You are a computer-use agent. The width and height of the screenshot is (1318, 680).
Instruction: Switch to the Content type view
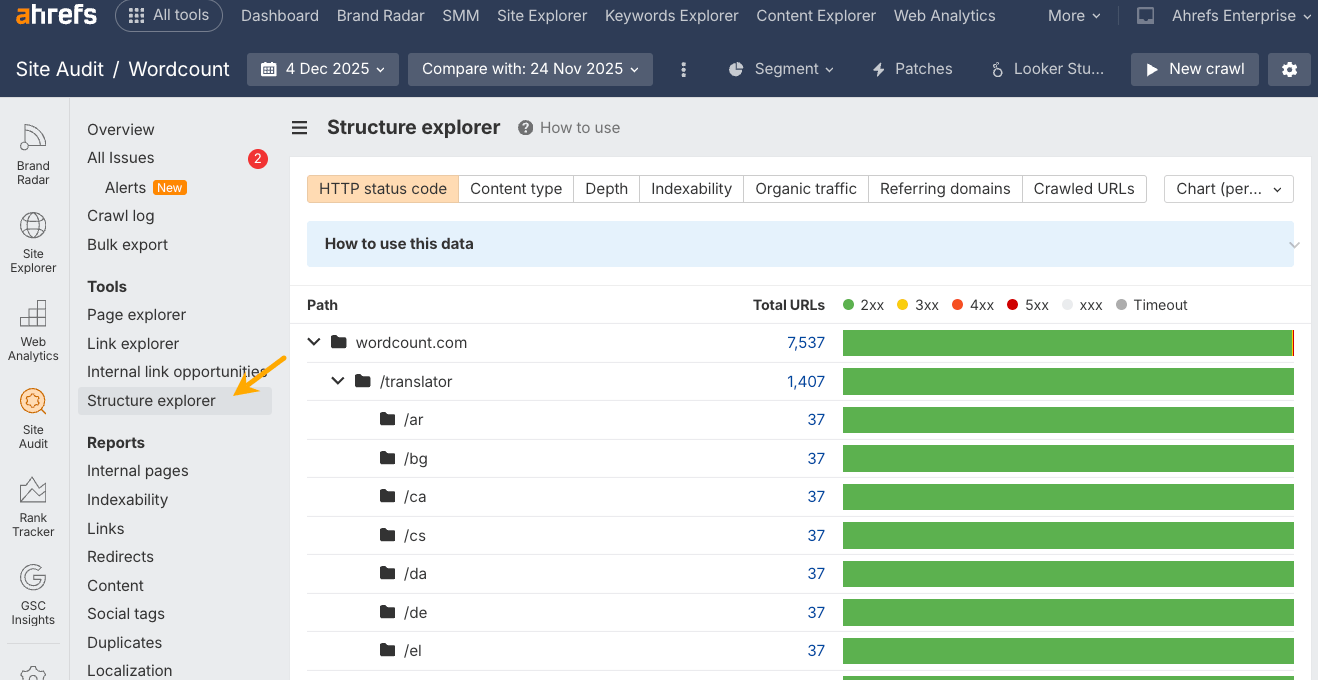(x=516, y=189)
